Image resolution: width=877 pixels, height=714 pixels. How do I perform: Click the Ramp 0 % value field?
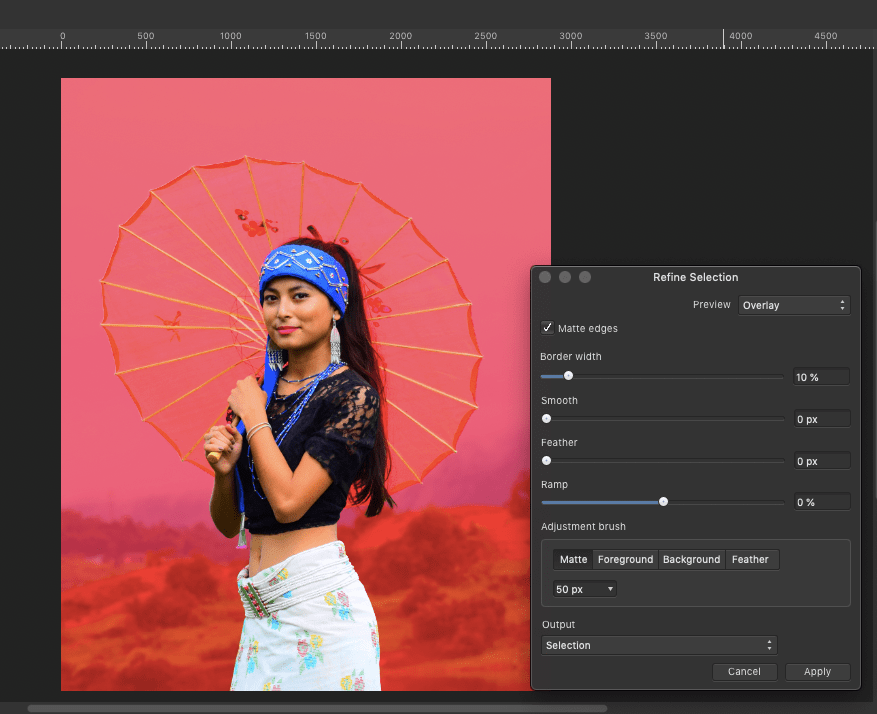point(820,502)
